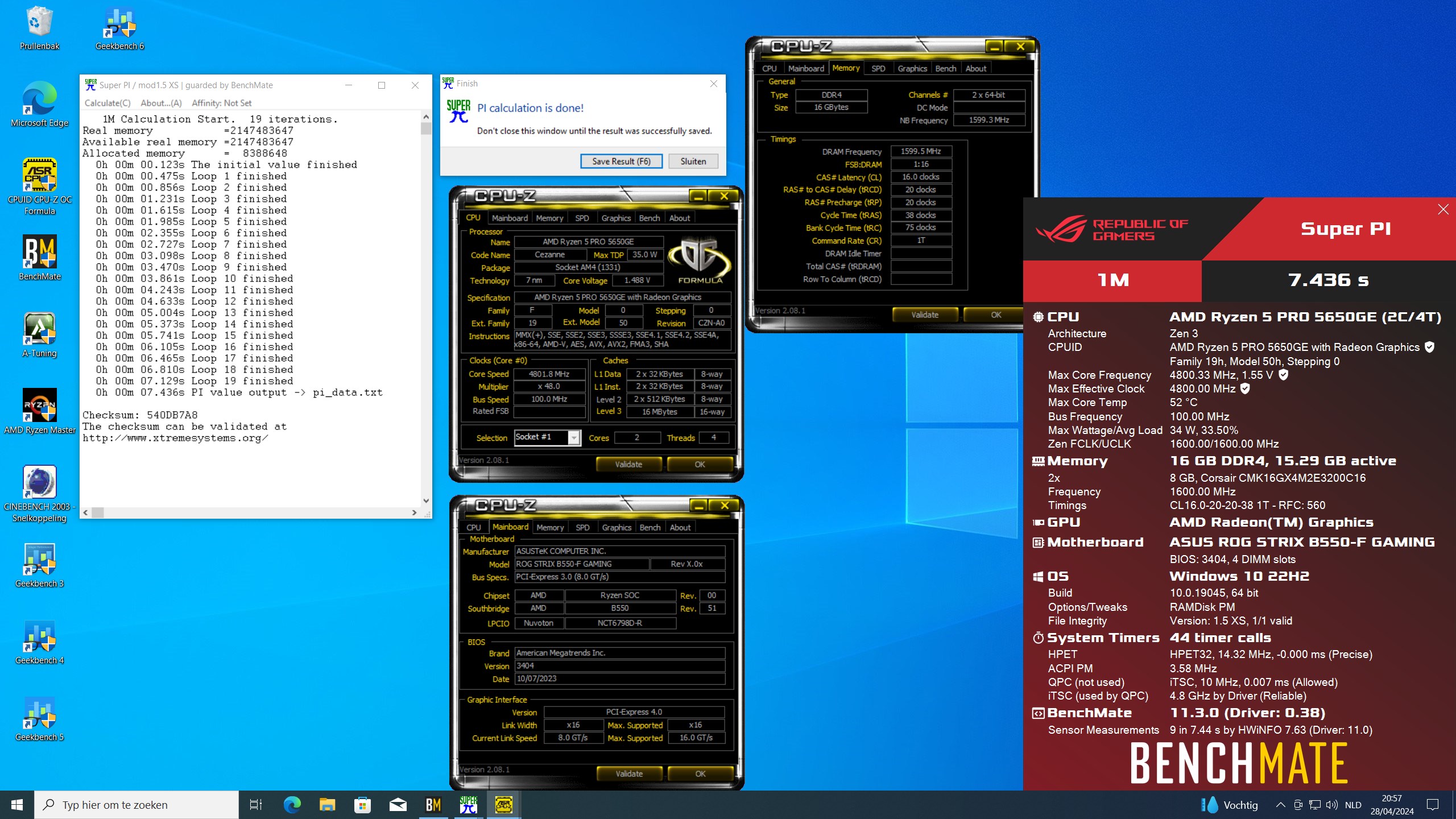The width and height of the screenshot is (1456, 819).
Task: Open Mail from the taskbar
Action: point(398,805)
